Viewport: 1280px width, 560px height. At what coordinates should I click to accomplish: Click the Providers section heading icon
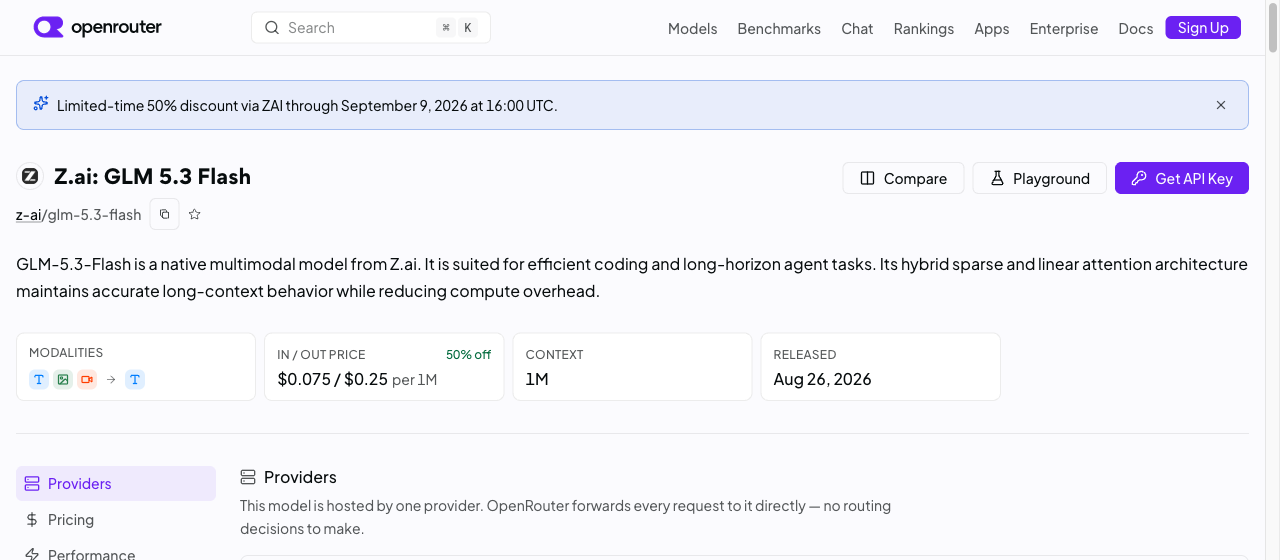tap(248, 477)
